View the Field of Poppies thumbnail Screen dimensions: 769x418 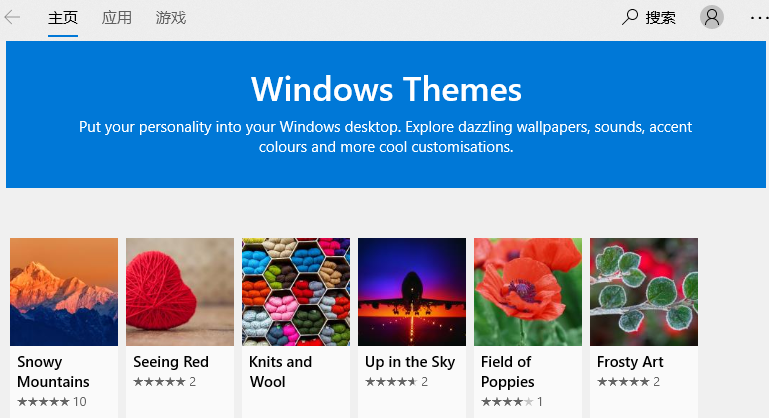pyautogui.click(x=528, y=292)
